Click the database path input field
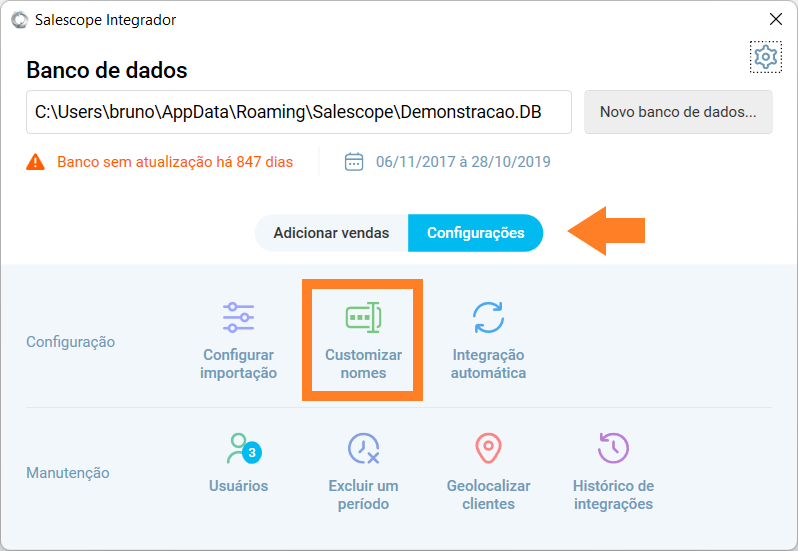Screen dimensions: 798x551 [299, 112]
